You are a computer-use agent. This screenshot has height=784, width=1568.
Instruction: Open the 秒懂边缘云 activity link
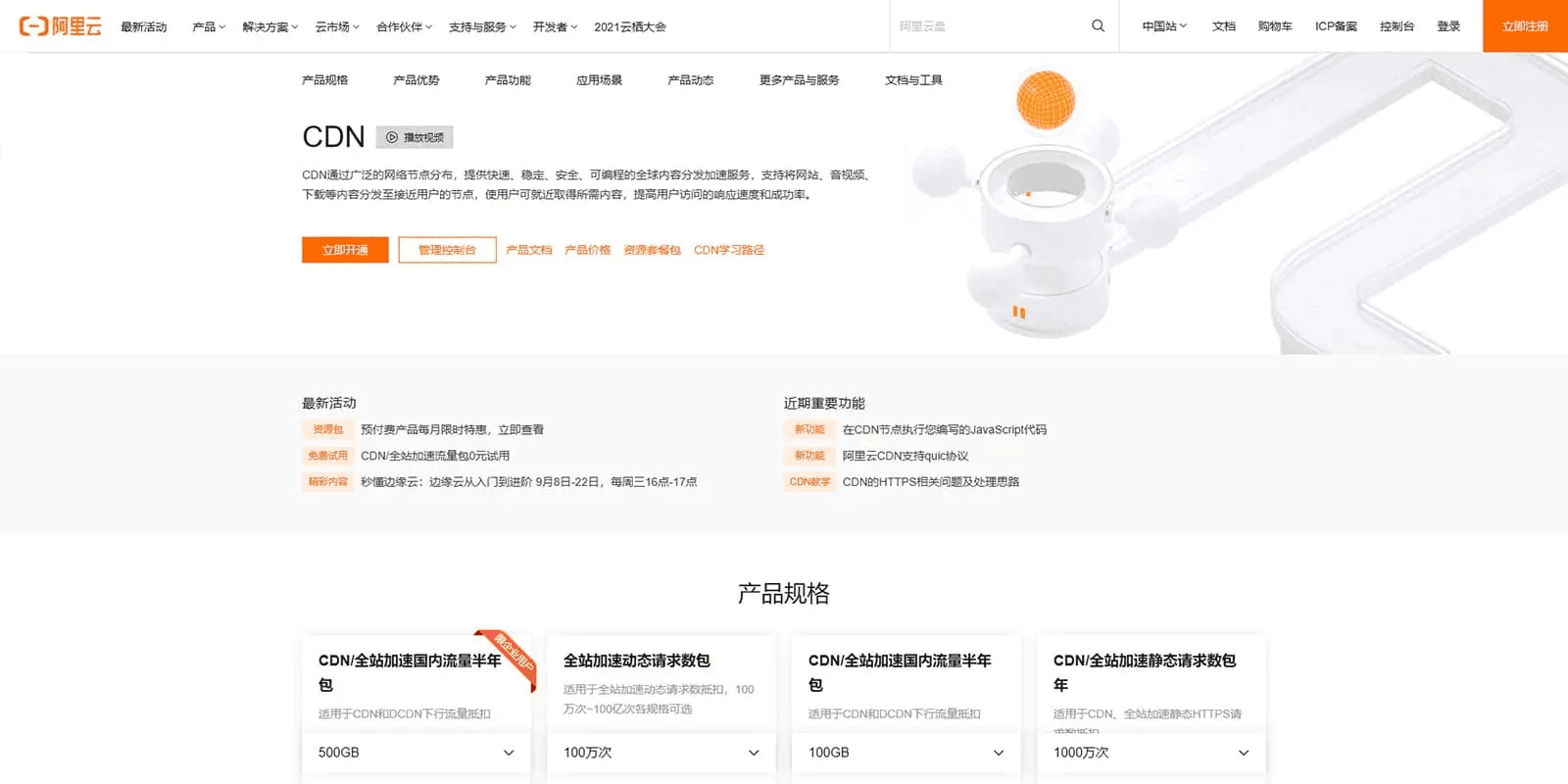tap(528, 482)
